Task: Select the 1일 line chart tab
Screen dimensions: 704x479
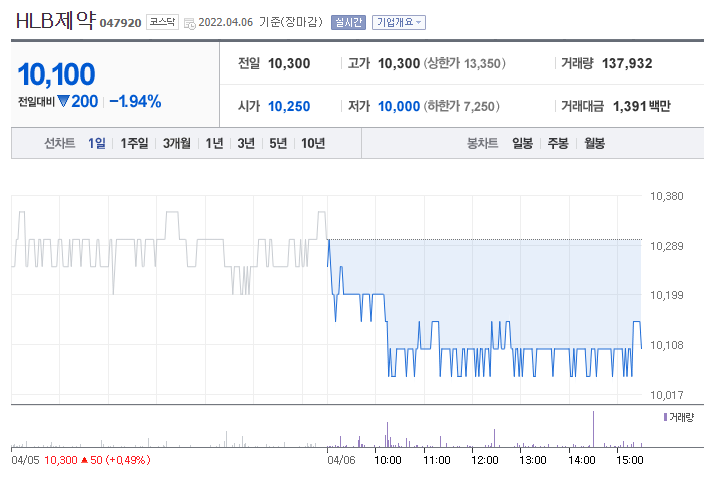Action: click(x=97, y=143)
